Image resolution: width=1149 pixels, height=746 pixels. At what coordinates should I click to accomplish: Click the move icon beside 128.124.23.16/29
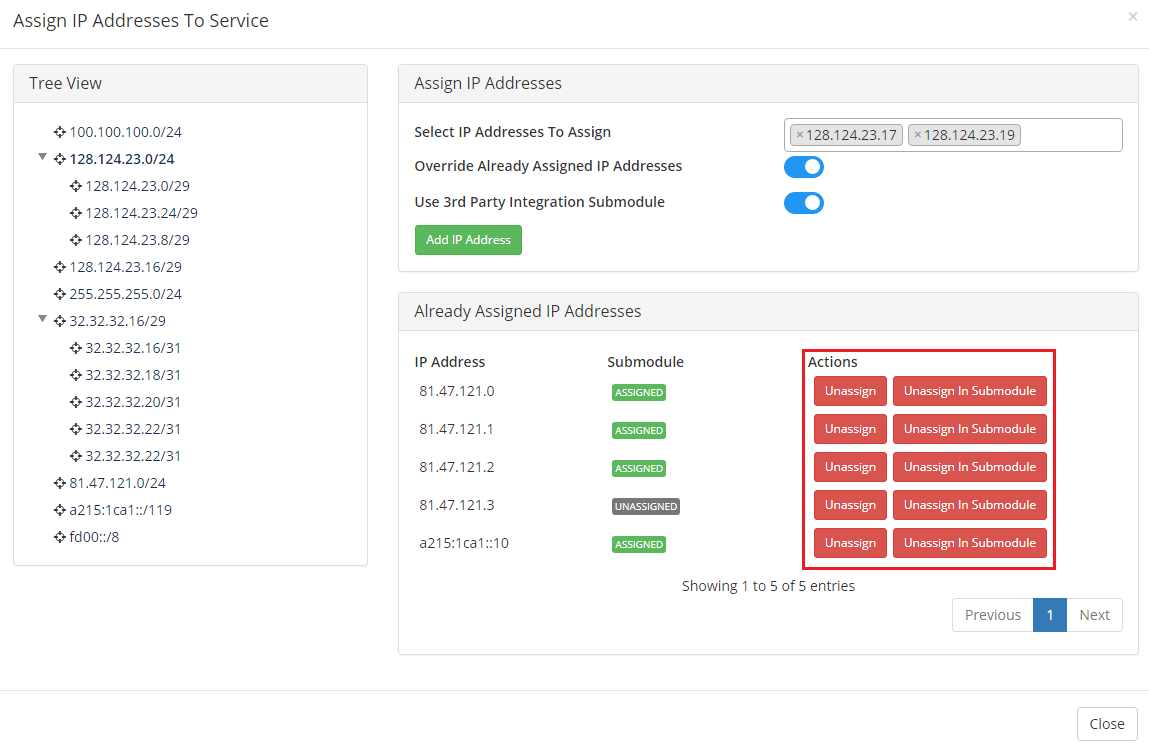click(x=59, y=267)
